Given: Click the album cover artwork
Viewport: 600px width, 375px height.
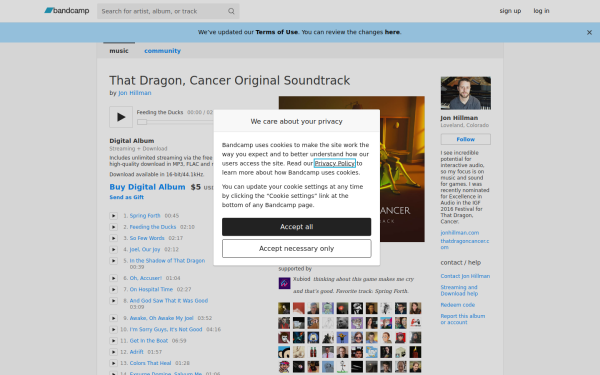Looking at the screenshot, I should [x=402, y=168].
